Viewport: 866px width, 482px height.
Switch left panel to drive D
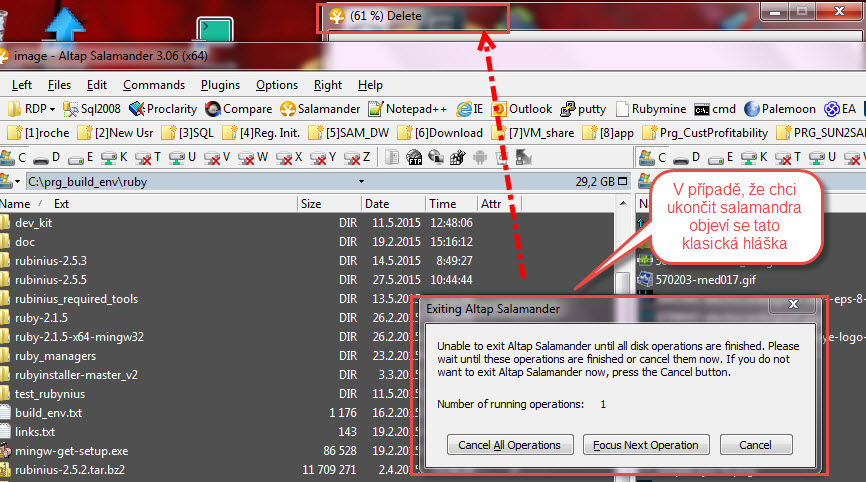pyautogui.click(x=46, y=157)
